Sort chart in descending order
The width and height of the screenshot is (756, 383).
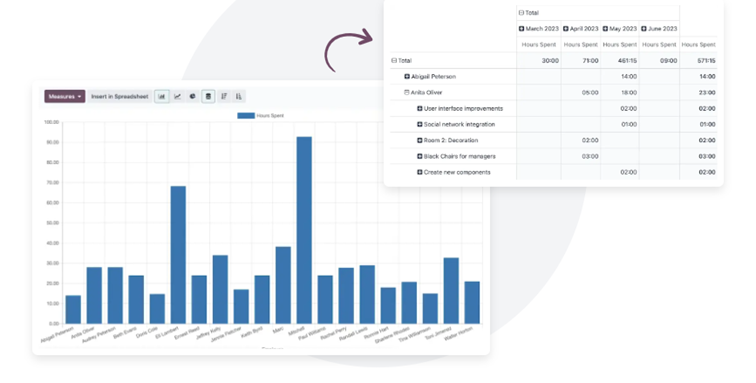point(224,96)
